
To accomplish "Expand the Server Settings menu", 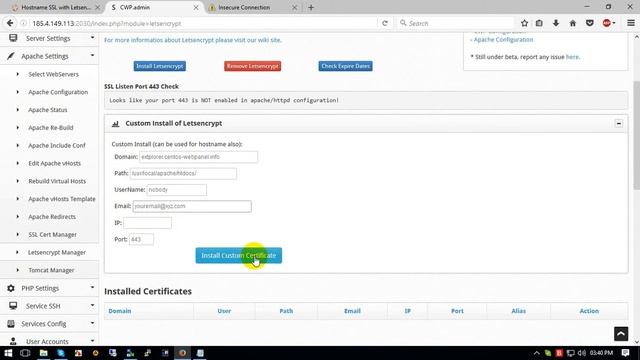I will click(x=49, y=38).
